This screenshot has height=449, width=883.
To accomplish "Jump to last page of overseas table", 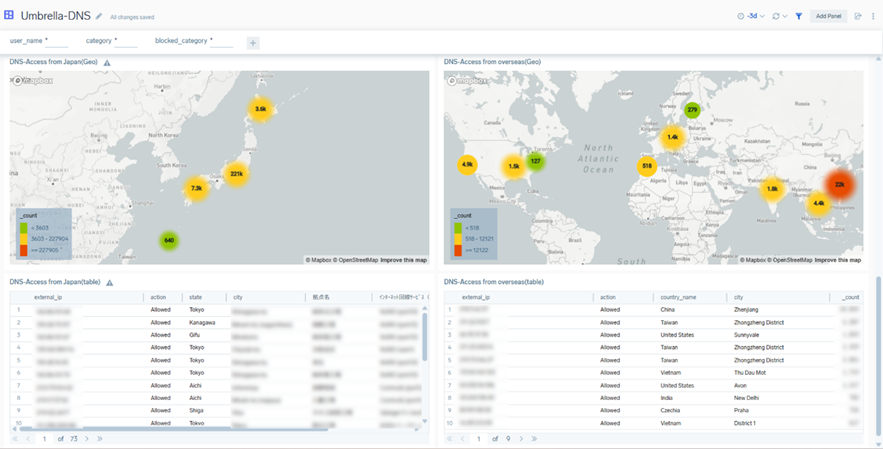I will click(x=534, y=438).
